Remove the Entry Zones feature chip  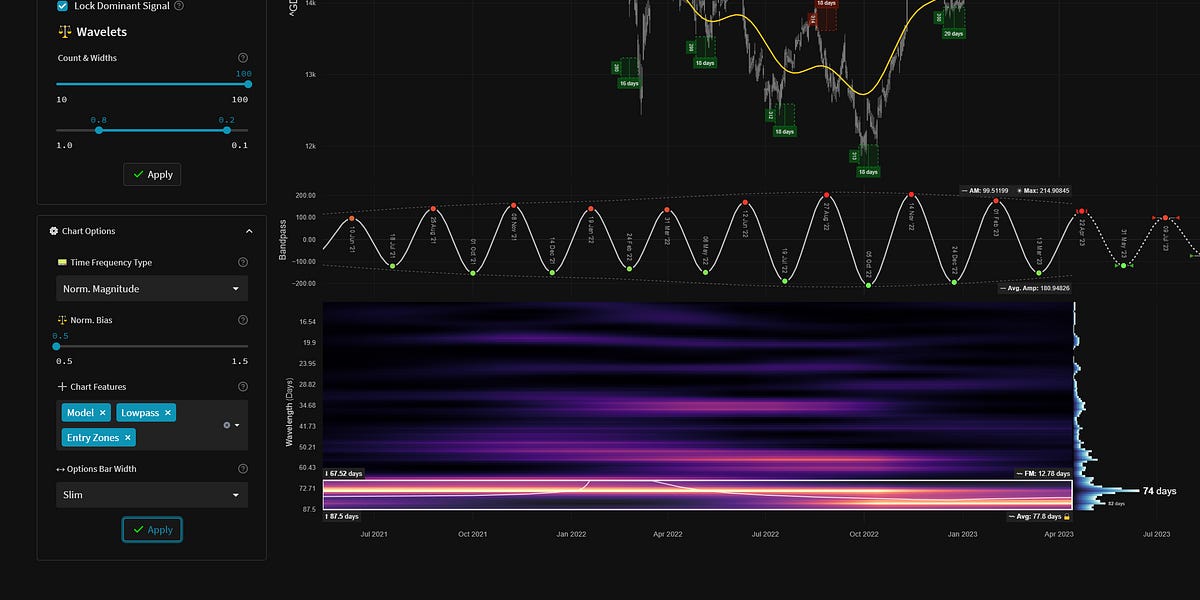128,437
